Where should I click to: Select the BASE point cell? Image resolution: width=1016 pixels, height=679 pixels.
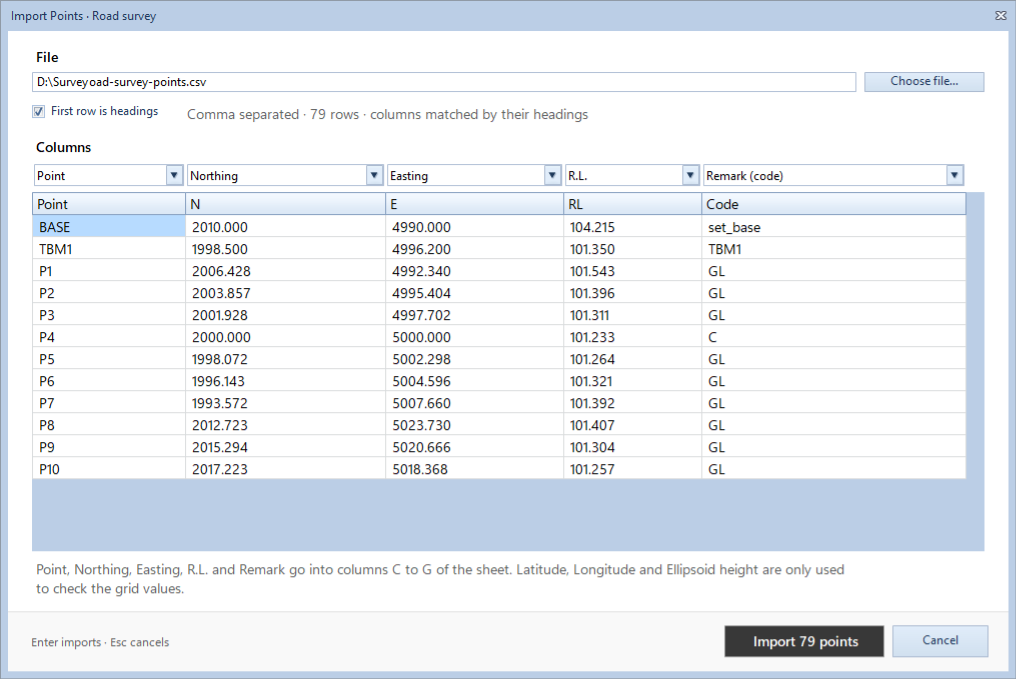pos(109,227)
